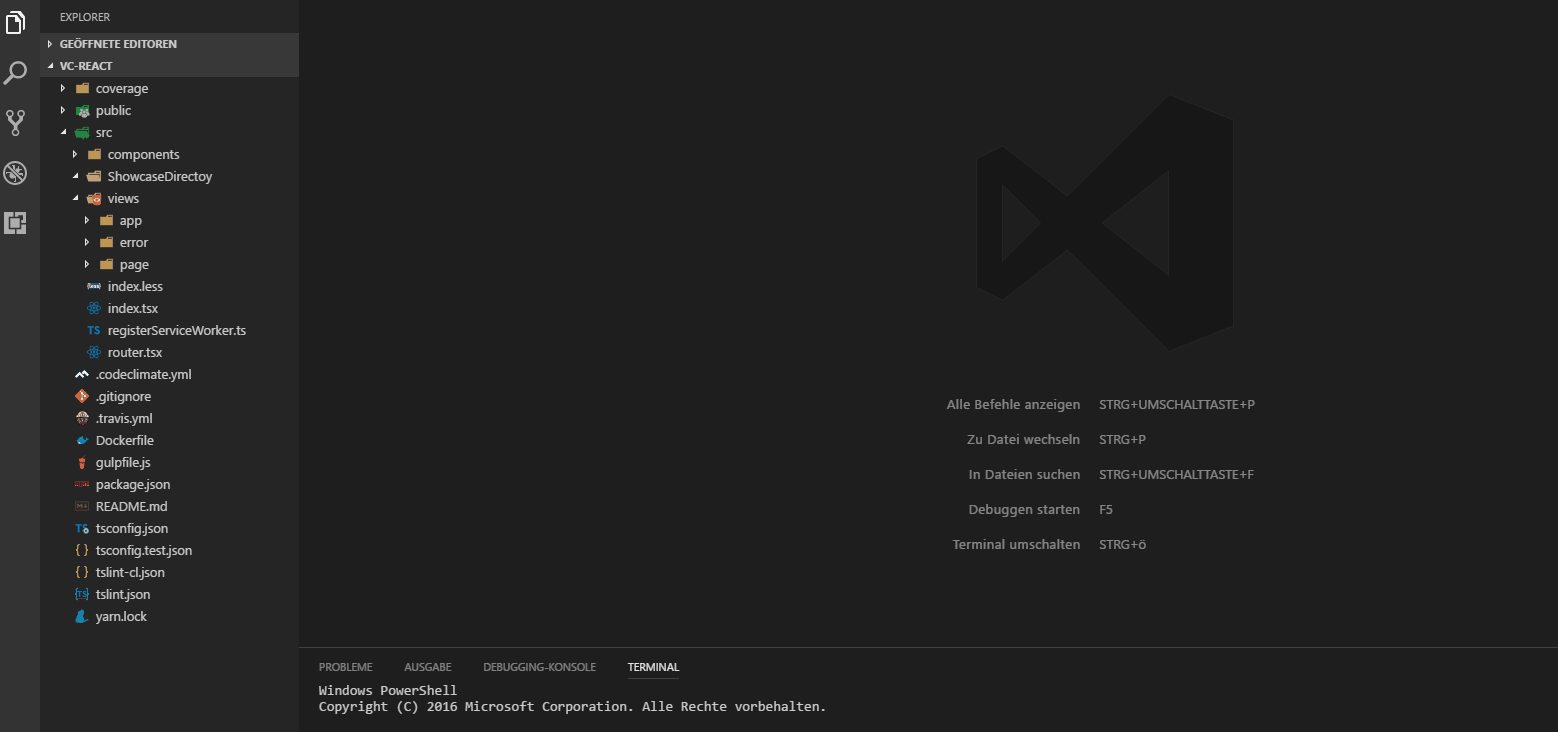Collapse the ShowcaseDirectoy folder arrow
Image resolution: width=1558 pixels, height=732 pixels.
tap(74, 176)
